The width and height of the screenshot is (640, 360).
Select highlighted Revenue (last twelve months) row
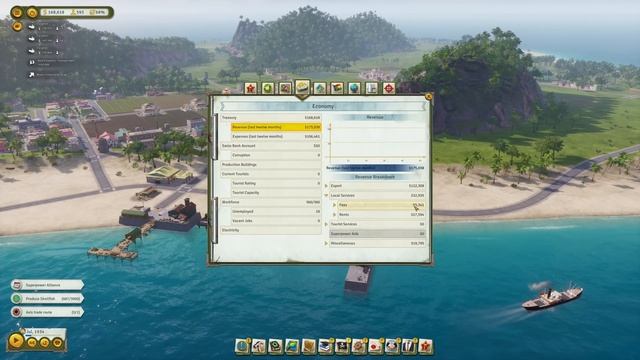(276, 127)
